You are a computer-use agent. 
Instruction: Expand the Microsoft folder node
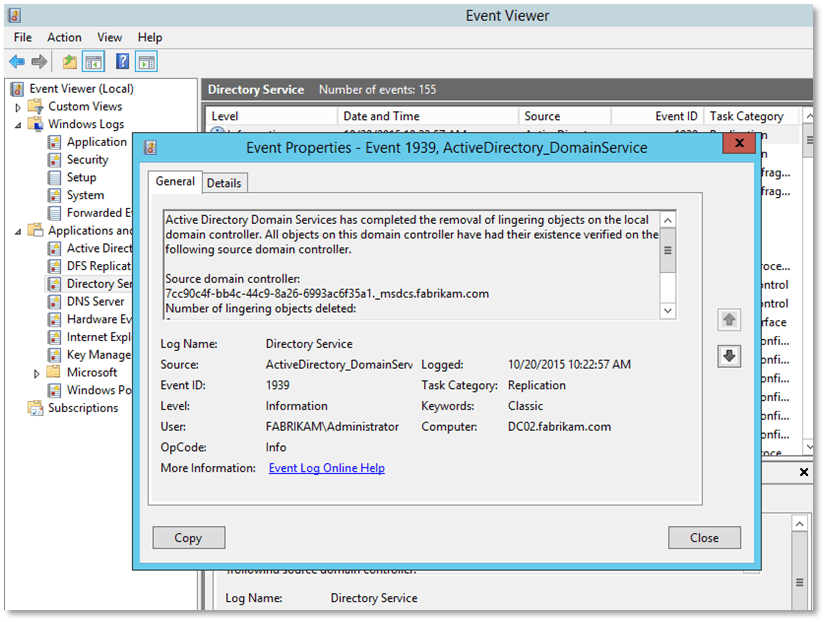(37, 372)
